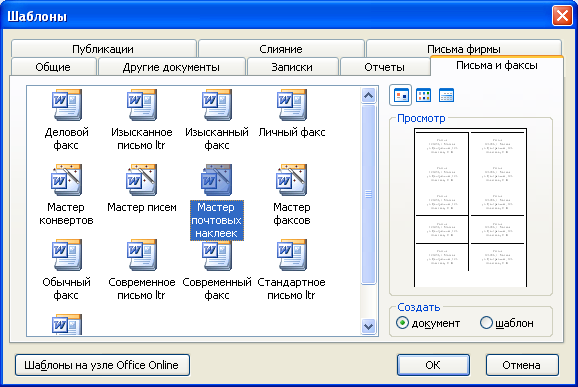
Task: Close the Шаблоны dialog window
Action: click(x=562, y=16)
